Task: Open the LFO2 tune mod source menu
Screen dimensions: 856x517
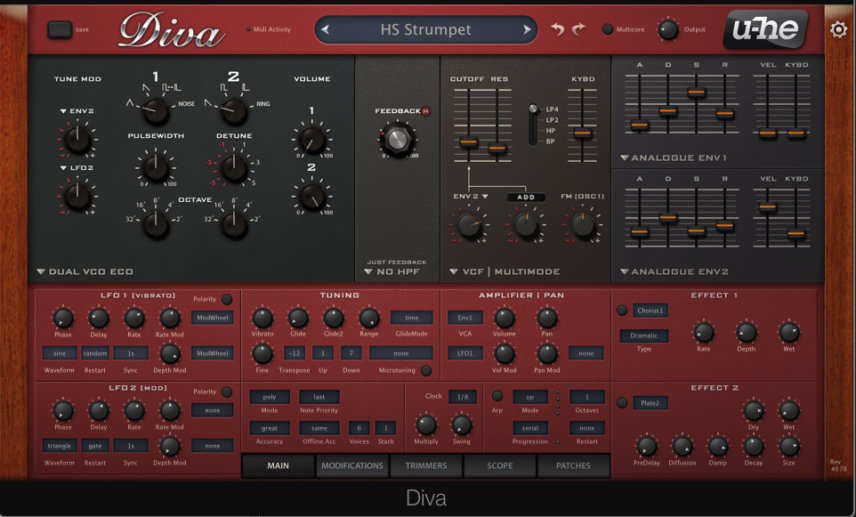Action: [77, 168]
